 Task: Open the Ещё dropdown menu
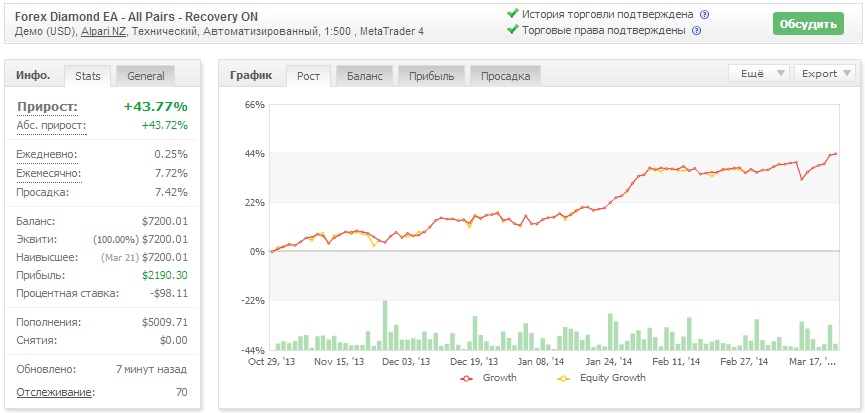click(762, 73)
